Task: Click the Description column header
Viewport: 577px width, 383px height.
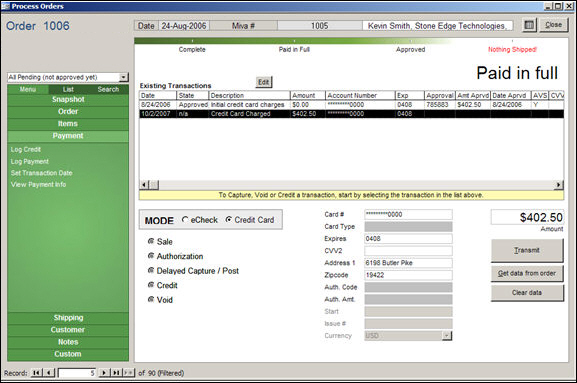Action: [x=249, y=96]
